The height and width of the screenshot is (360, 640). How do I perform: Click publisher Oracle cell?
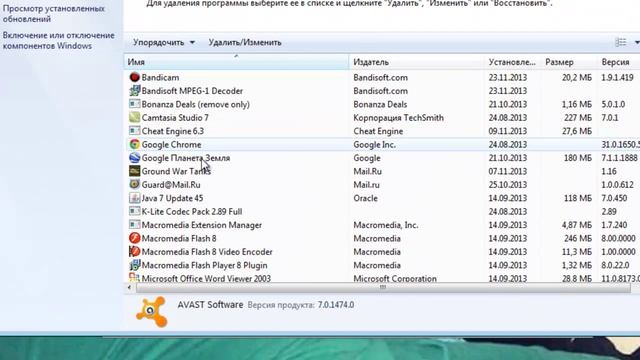(x=365, y=198)
